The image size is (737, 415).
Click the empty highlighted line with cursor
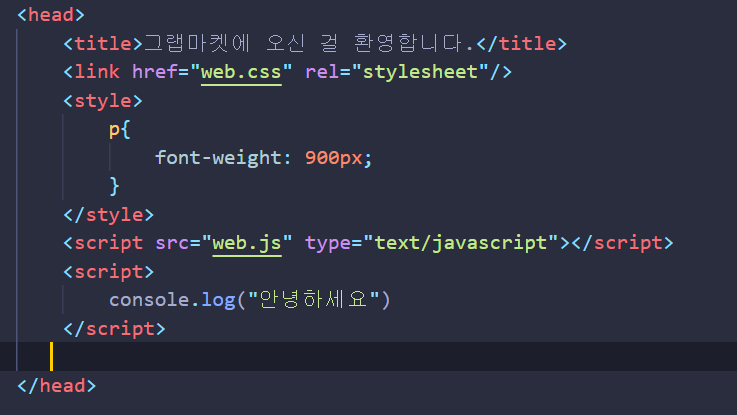click(368, 357)
